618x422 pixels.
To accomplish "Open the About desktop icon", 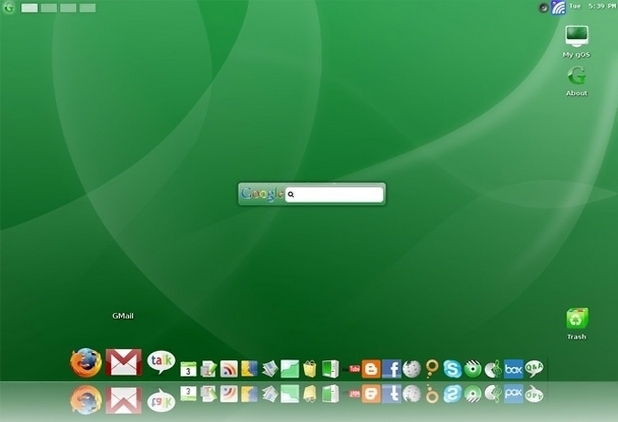I will click(577, 81).
